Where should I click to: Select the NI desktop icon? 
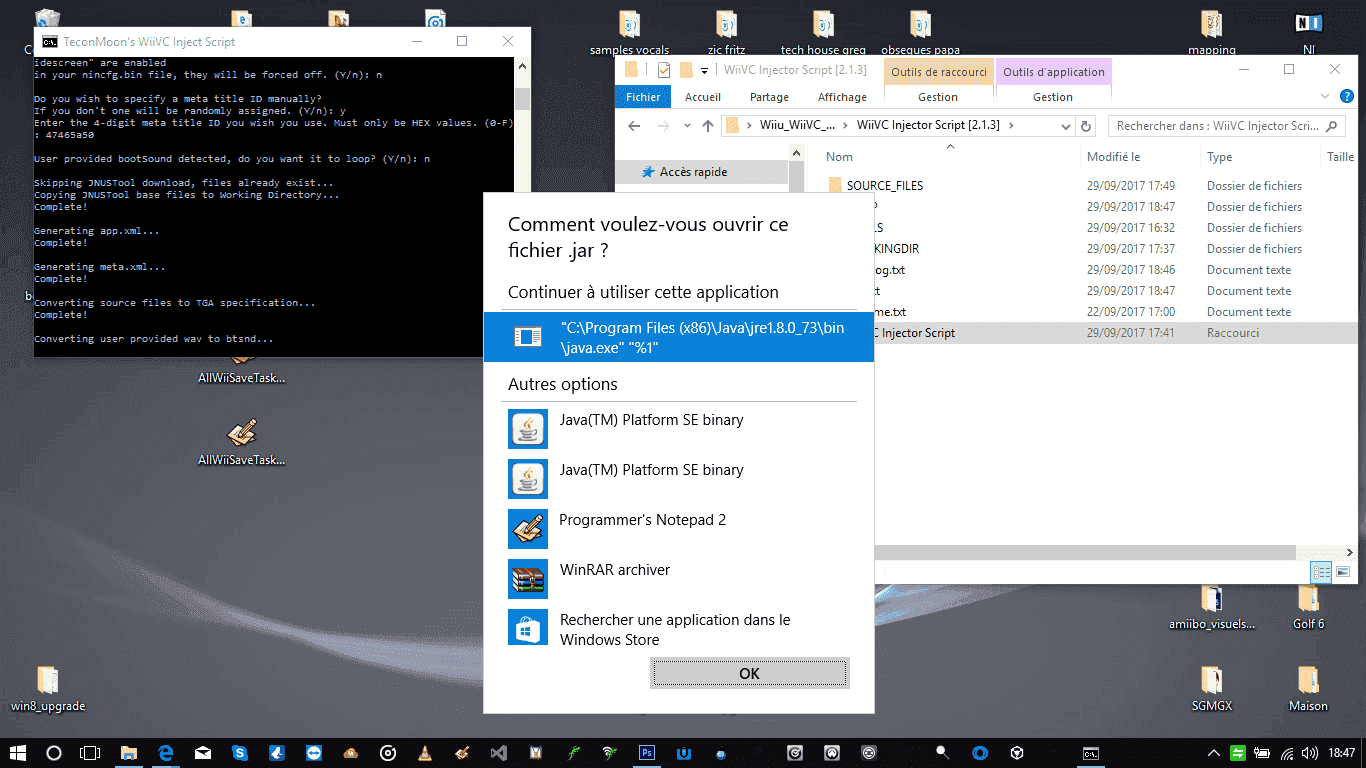pos(1308,32)
